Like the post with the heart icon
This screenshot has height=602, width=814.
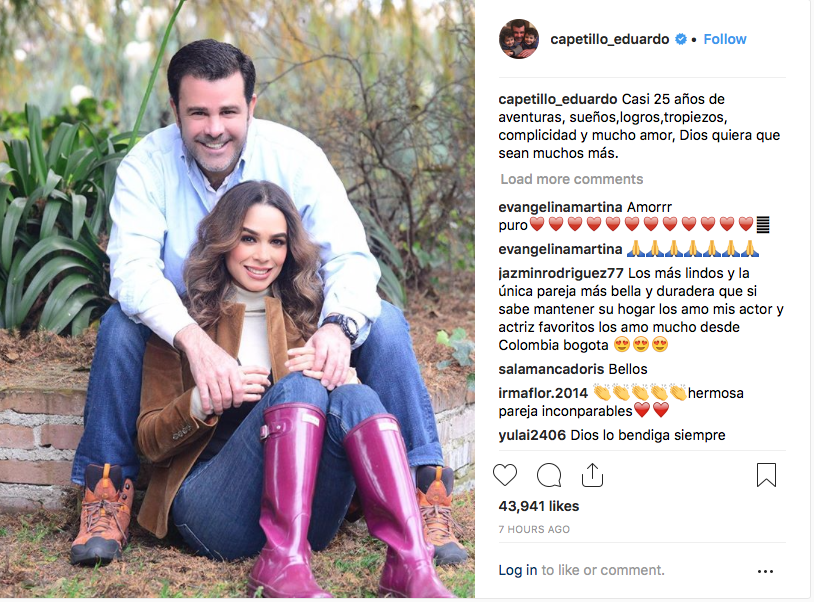click(505, 475)
